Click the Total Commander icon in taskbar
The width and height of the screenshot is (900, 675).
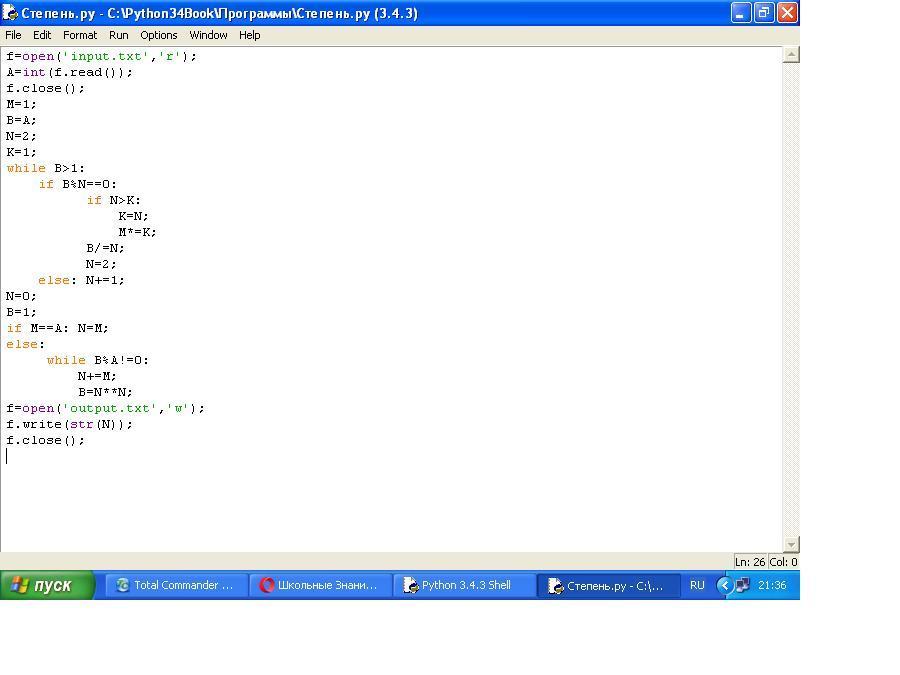[122, 585]
